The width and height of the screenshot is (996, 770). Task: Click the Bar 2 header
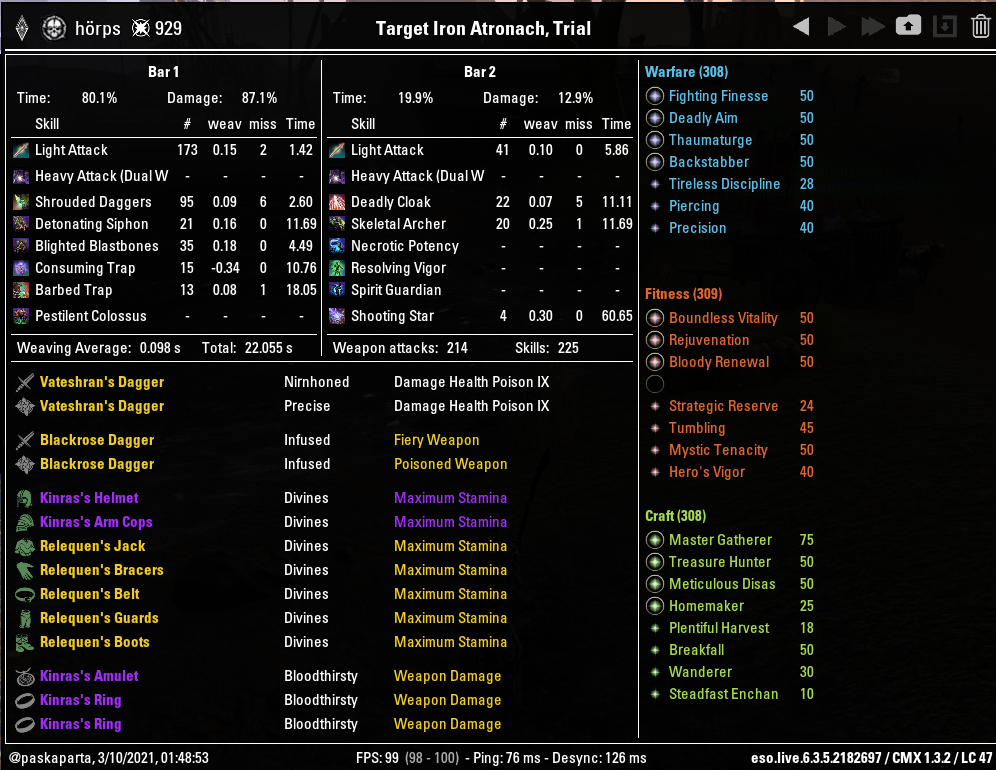480,72
